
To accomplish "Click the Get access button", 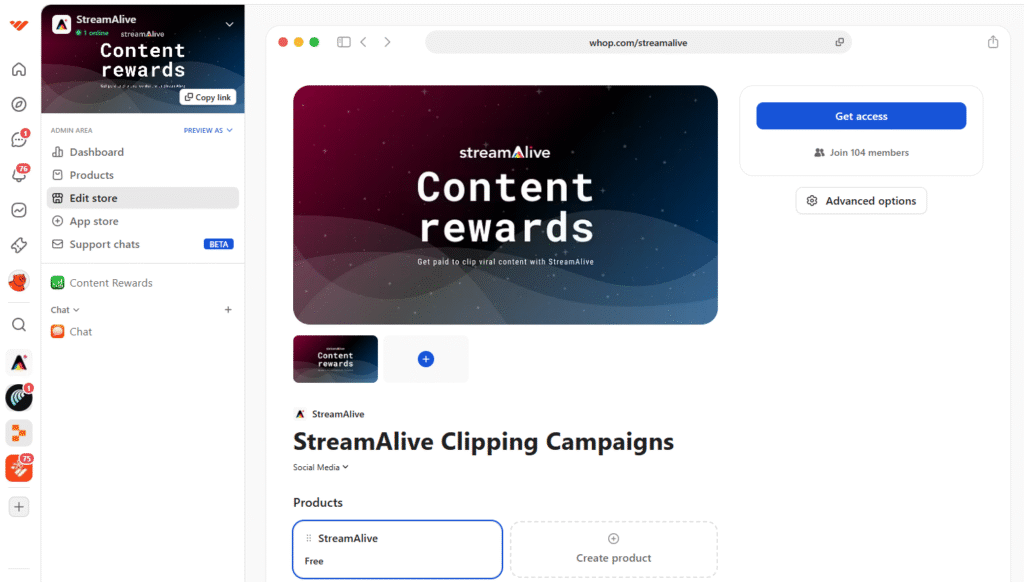I will pyautogui.click(x=861, y=116).
